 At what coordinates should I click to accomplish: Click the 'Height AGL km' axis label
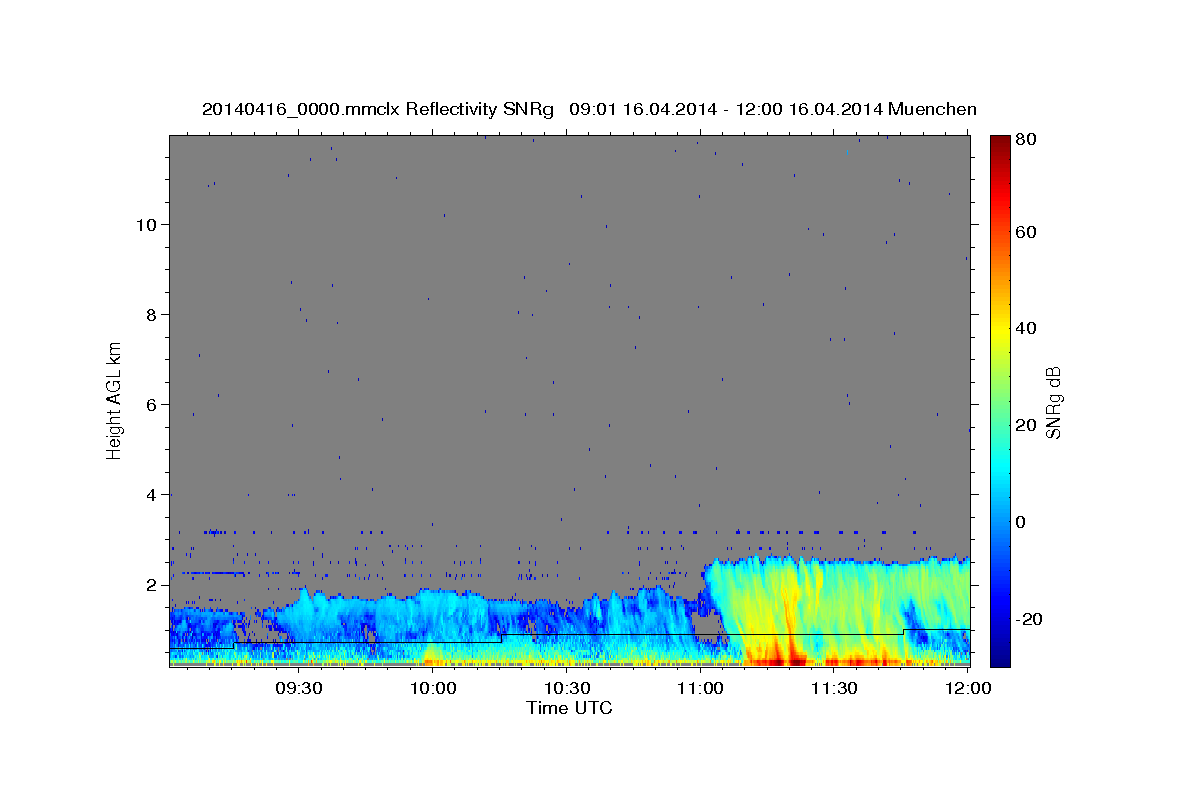[115, 400]
